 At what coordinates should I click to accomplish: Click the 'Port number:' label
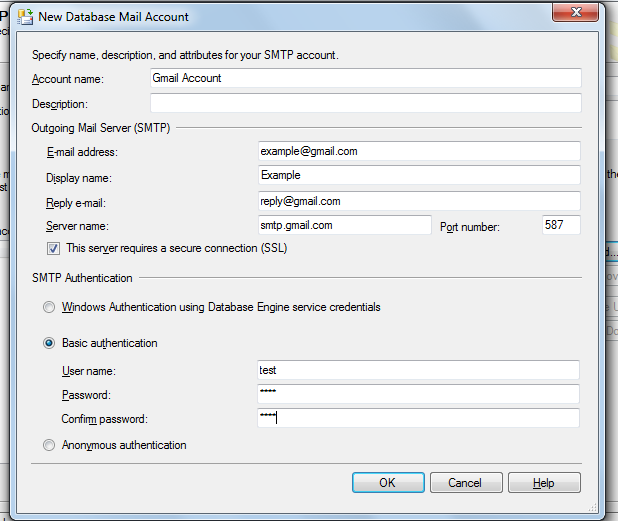(x=470, y=227)
